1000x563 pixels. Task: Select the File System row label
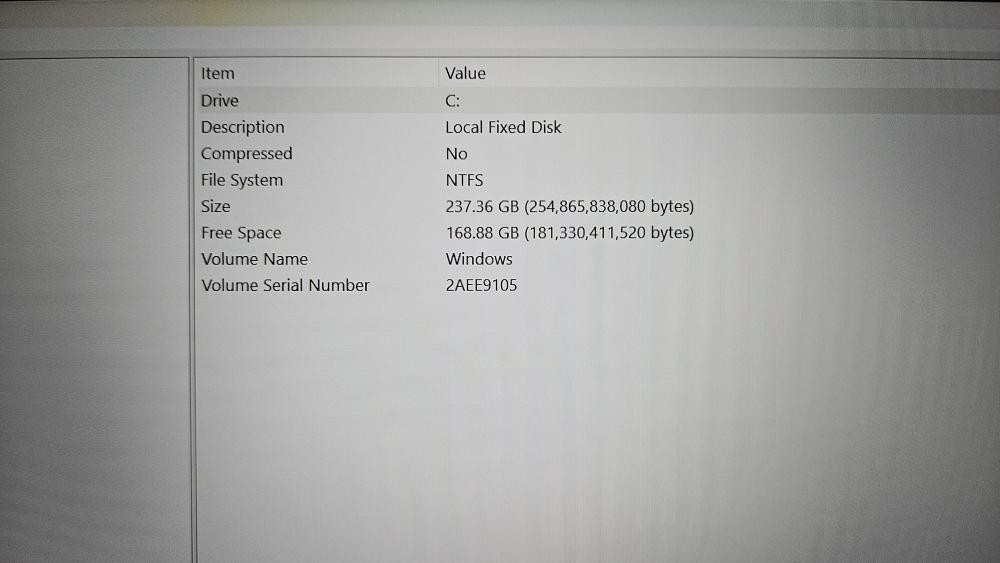click(x=242, y=180)
